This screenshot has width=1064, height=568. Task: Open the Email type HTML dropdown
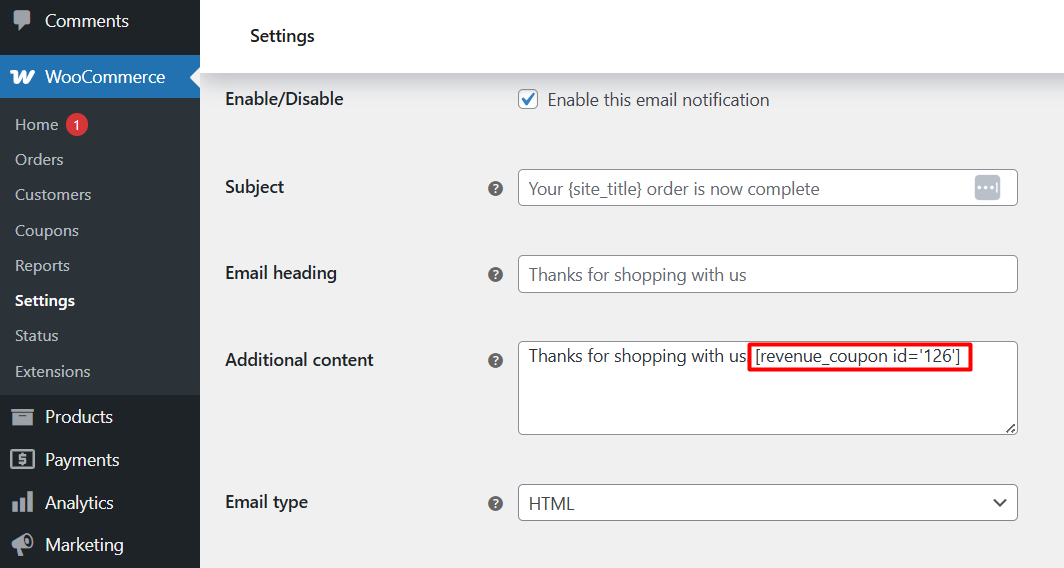[x=767, y=503]
